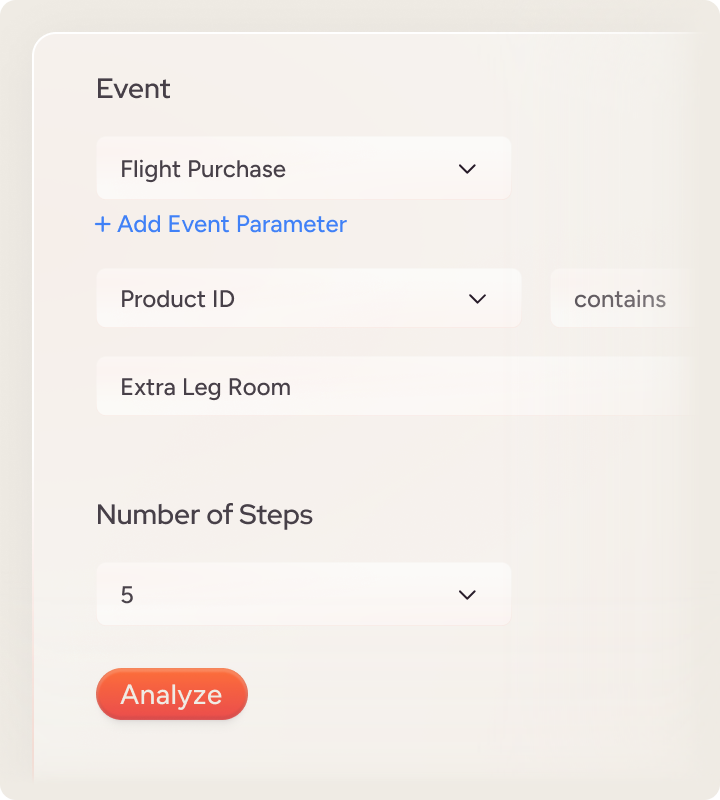720x800 pixels.
Task: Click the number 5 in steps selector
Action: [x=127, y=595]
